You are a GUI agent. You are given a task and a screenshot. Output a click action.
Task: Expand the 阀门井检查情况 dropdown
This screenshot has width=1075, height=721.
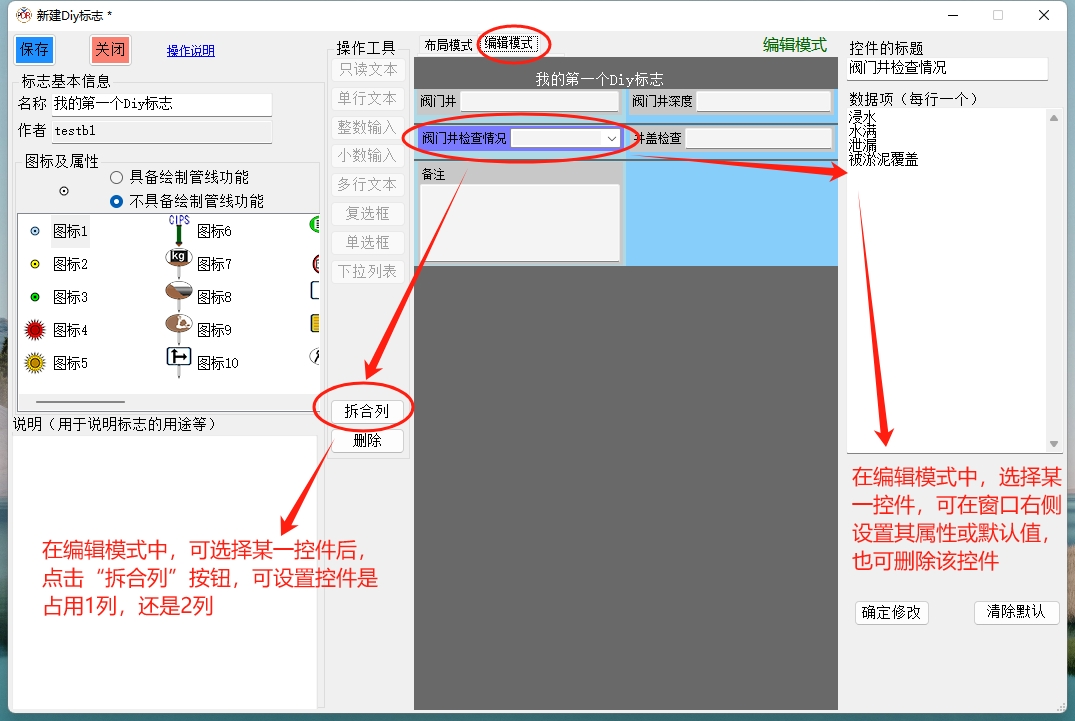[611, 139]
